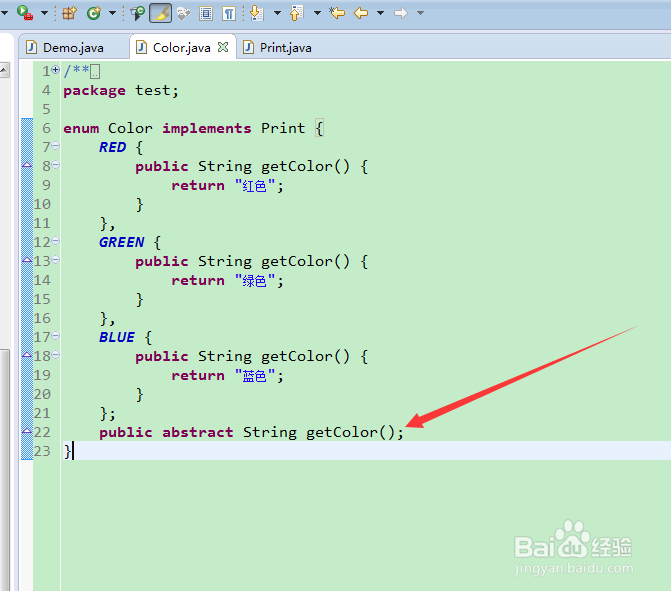671x591 pixels.
Task: Click the collapsed comment placeholder box on line 1
Action: point(95,71)
